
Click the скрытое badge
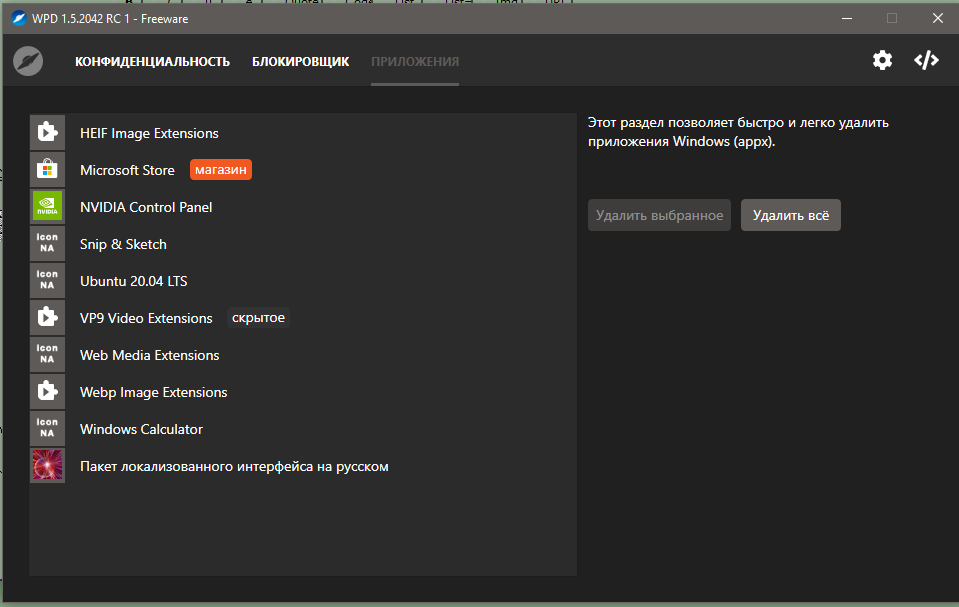pyautogui.click(x=258, y=318)
